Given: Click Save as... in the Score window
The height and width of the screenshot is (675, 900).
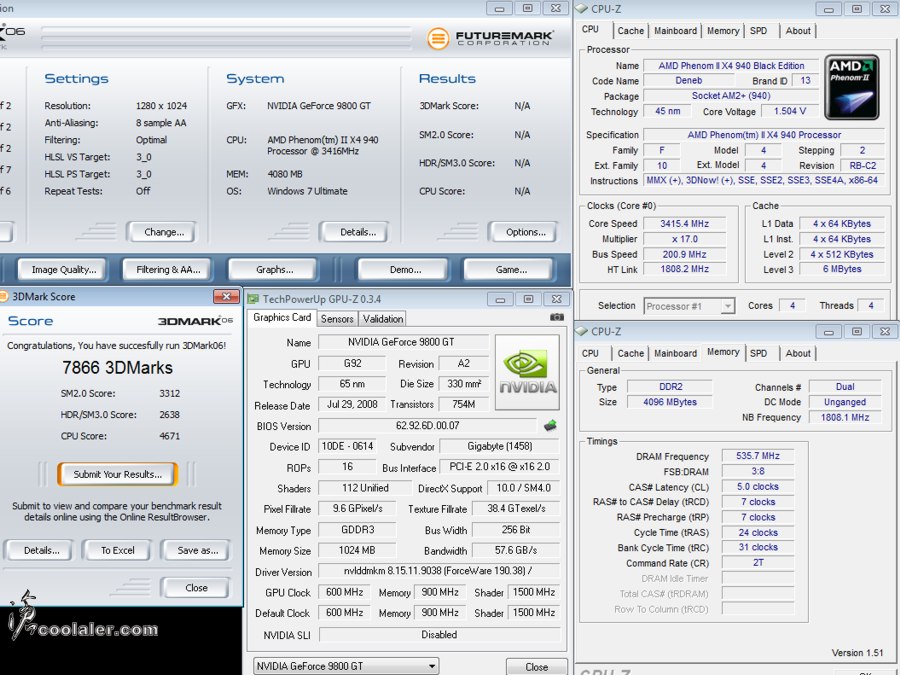Looking at the screenshot, I should click(x=197, y=550).
